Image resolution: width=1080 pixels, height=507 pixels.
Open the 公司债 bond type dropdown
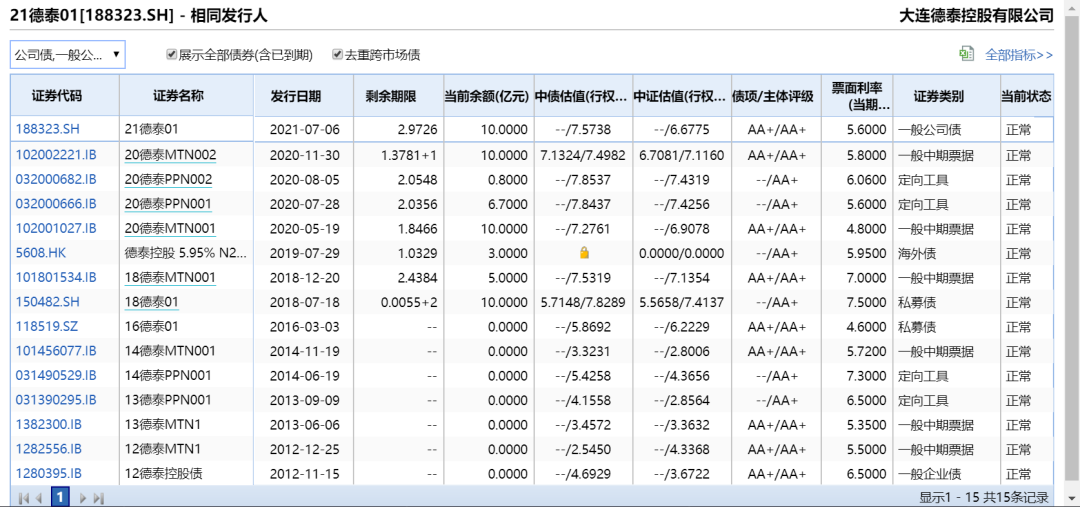pyautogui.click(x=67, y=55)
